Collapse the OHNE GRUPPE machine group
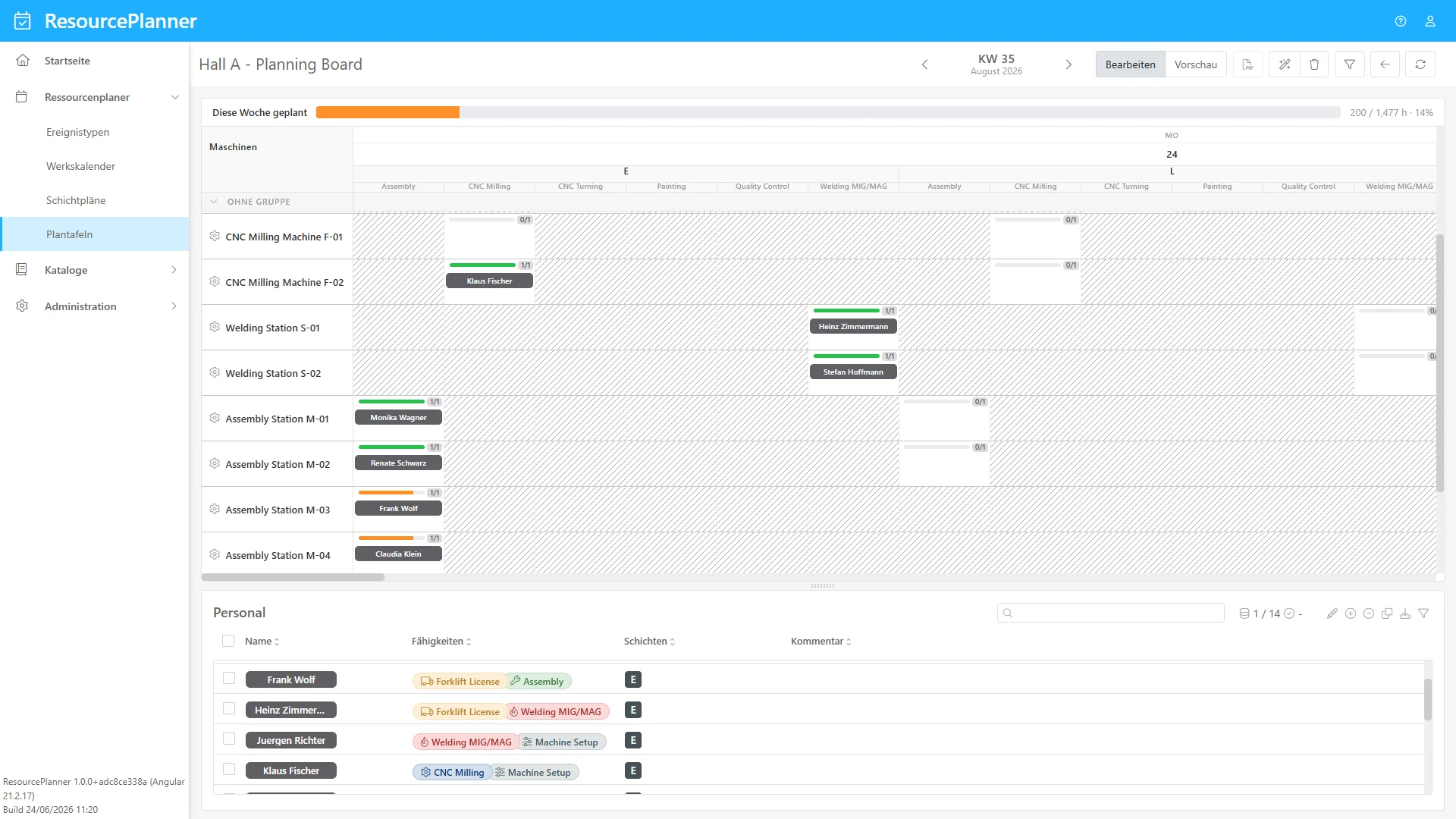Screen dimensions: 1456x819 213,202
